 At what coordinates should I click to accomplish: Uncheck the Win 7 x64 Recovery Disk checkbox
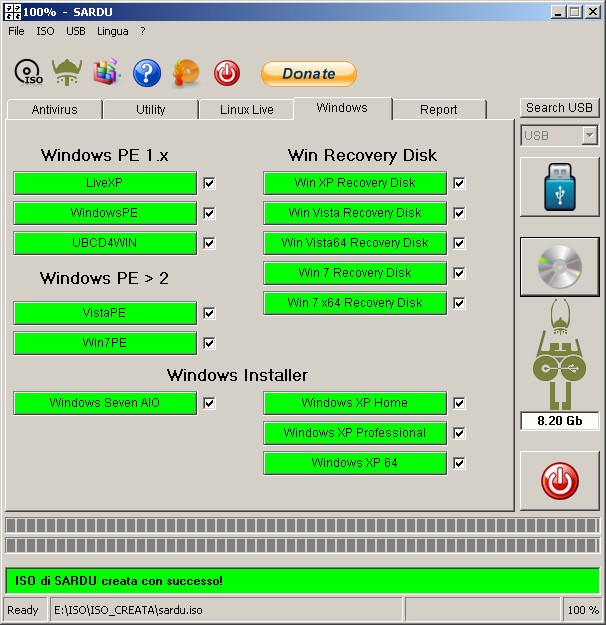459,303
